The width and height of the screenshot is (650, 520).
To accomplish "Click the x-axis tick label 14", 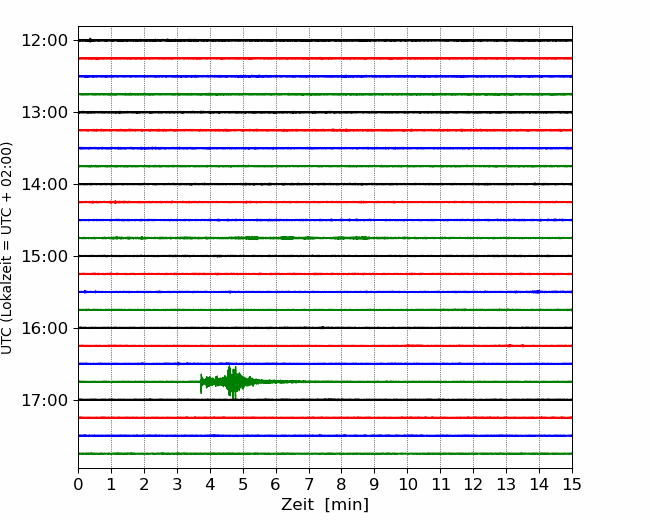I will coord(539,484).
